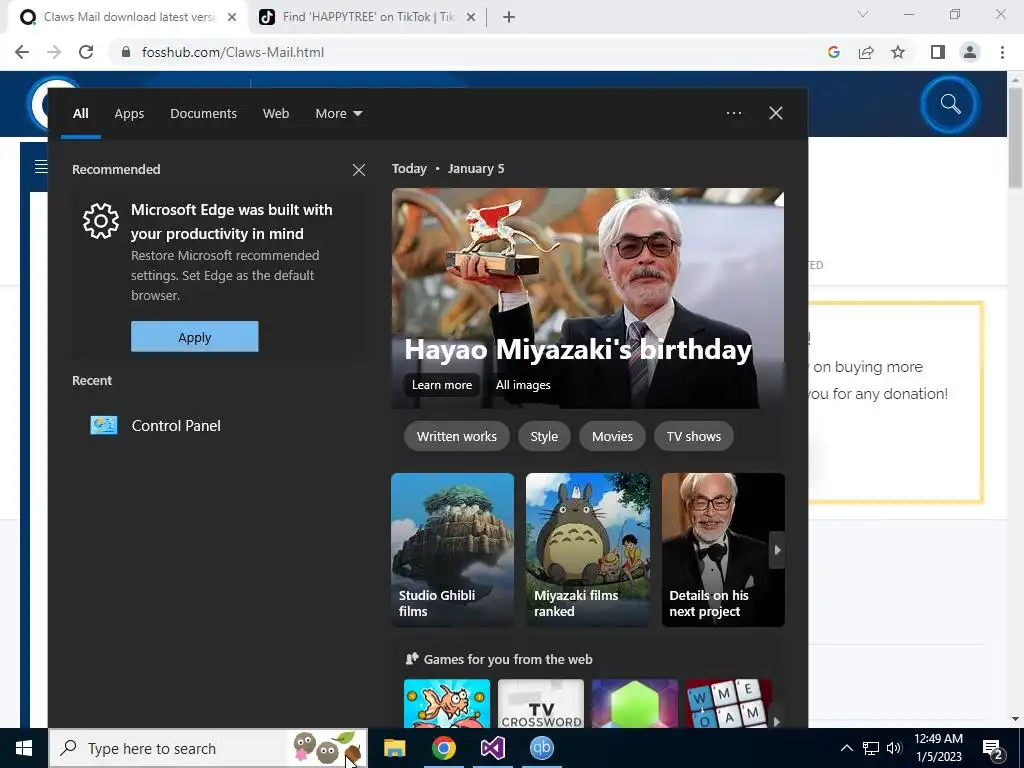Bookmark page with the star icon
This screenshot has width=1024, height=768.
tap(898, 52)
